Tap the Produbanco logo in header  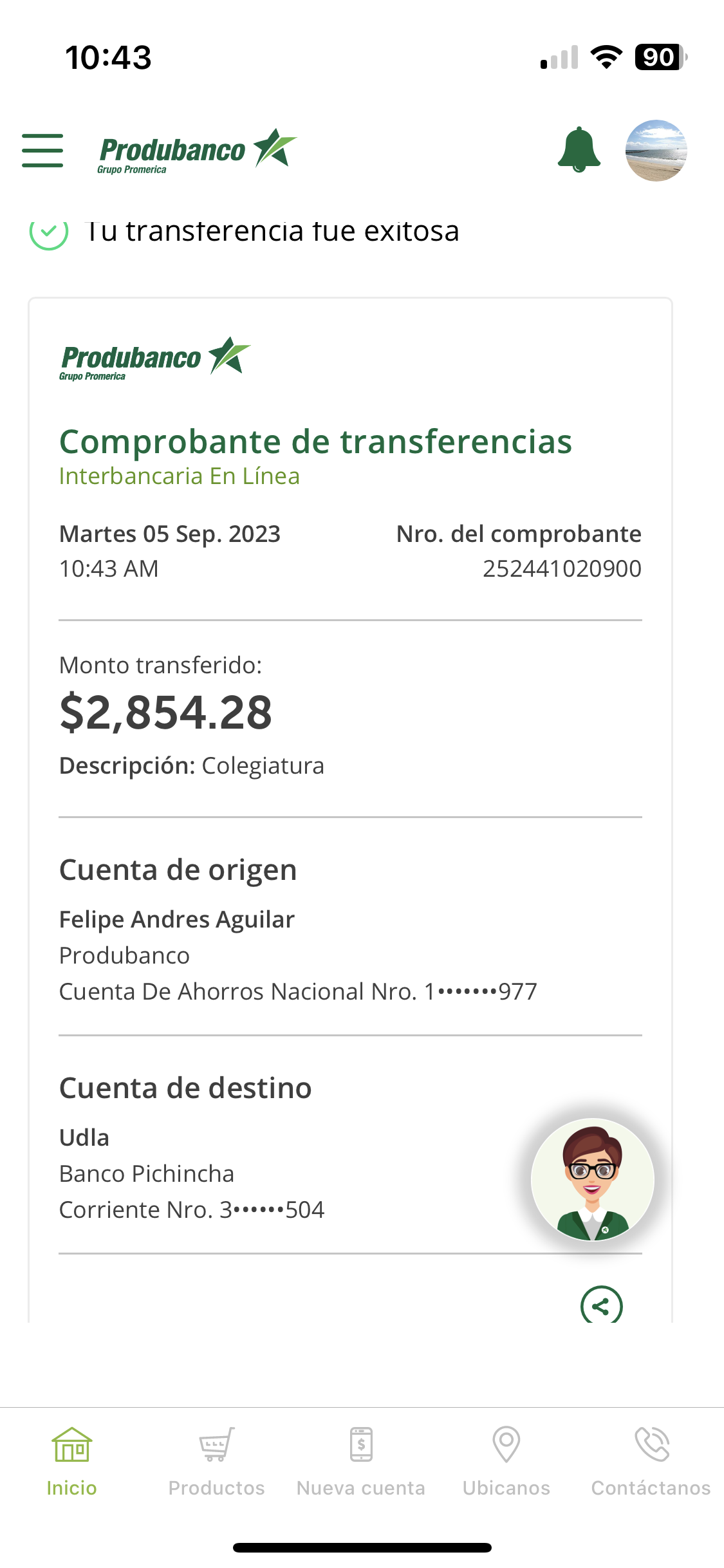pos(197,151)
